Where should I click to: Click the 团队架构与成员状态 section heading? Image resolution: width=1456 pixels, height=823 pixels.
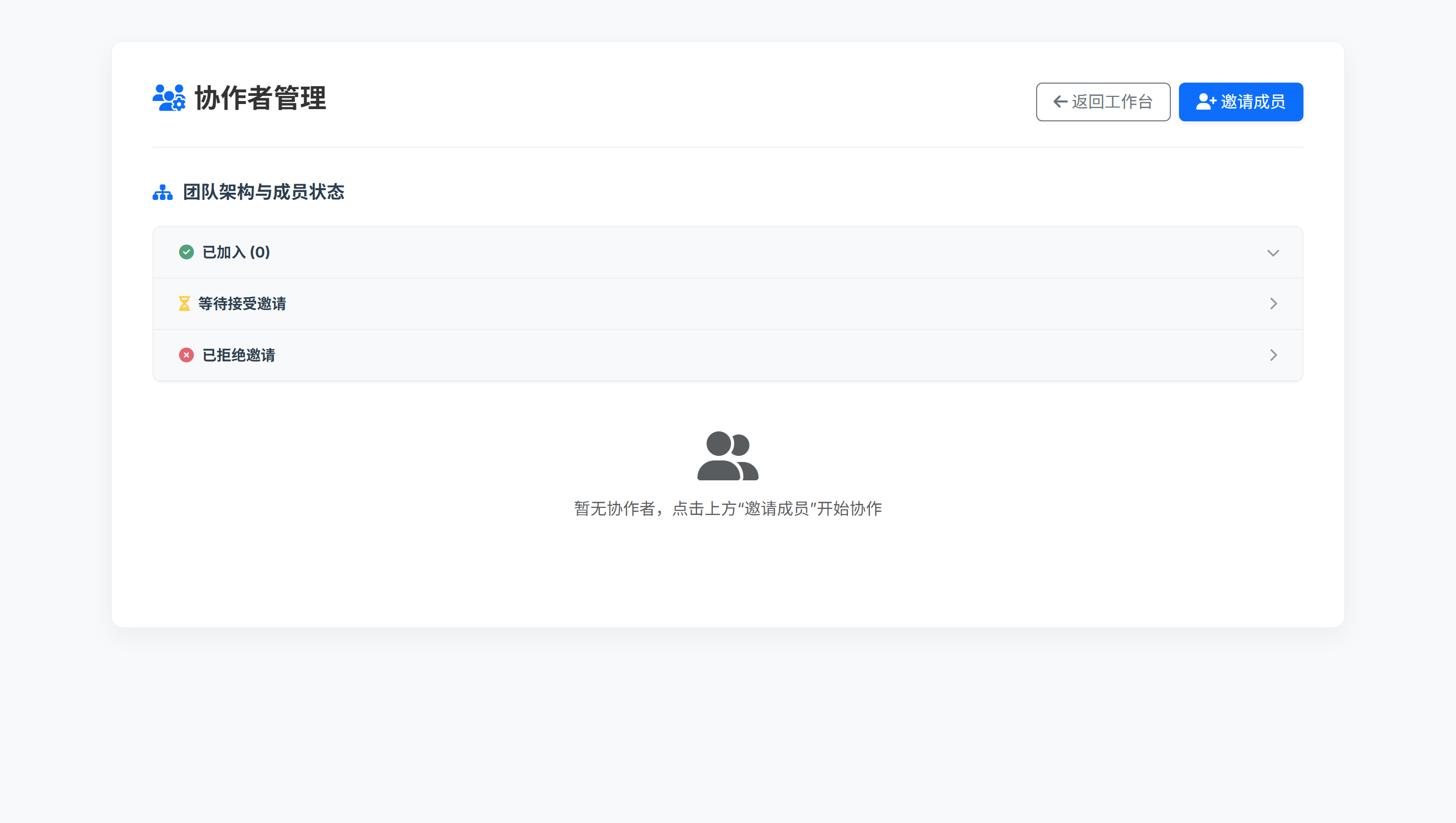[264, 193]
